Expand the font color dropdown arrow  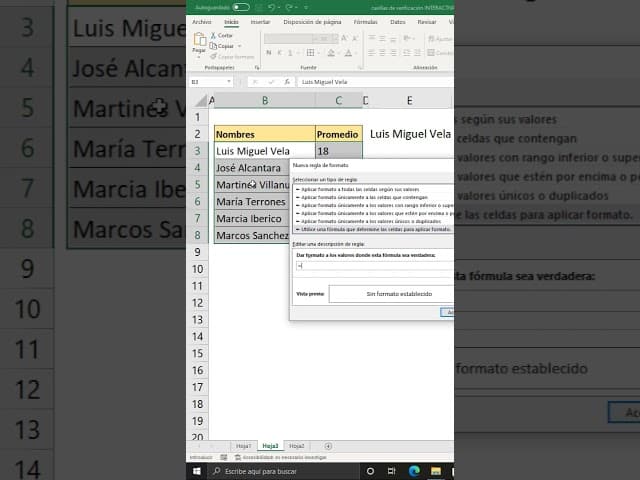356,53
